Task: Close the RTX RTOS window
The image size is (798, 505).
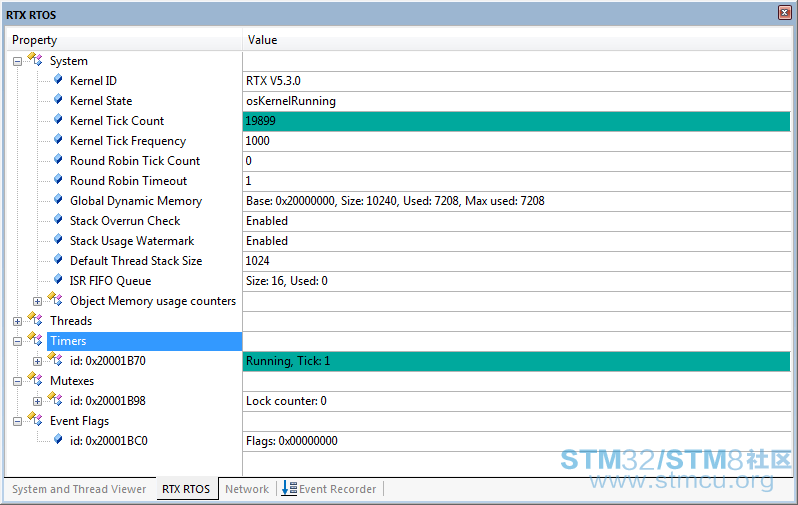Action: tap(784, 13)
